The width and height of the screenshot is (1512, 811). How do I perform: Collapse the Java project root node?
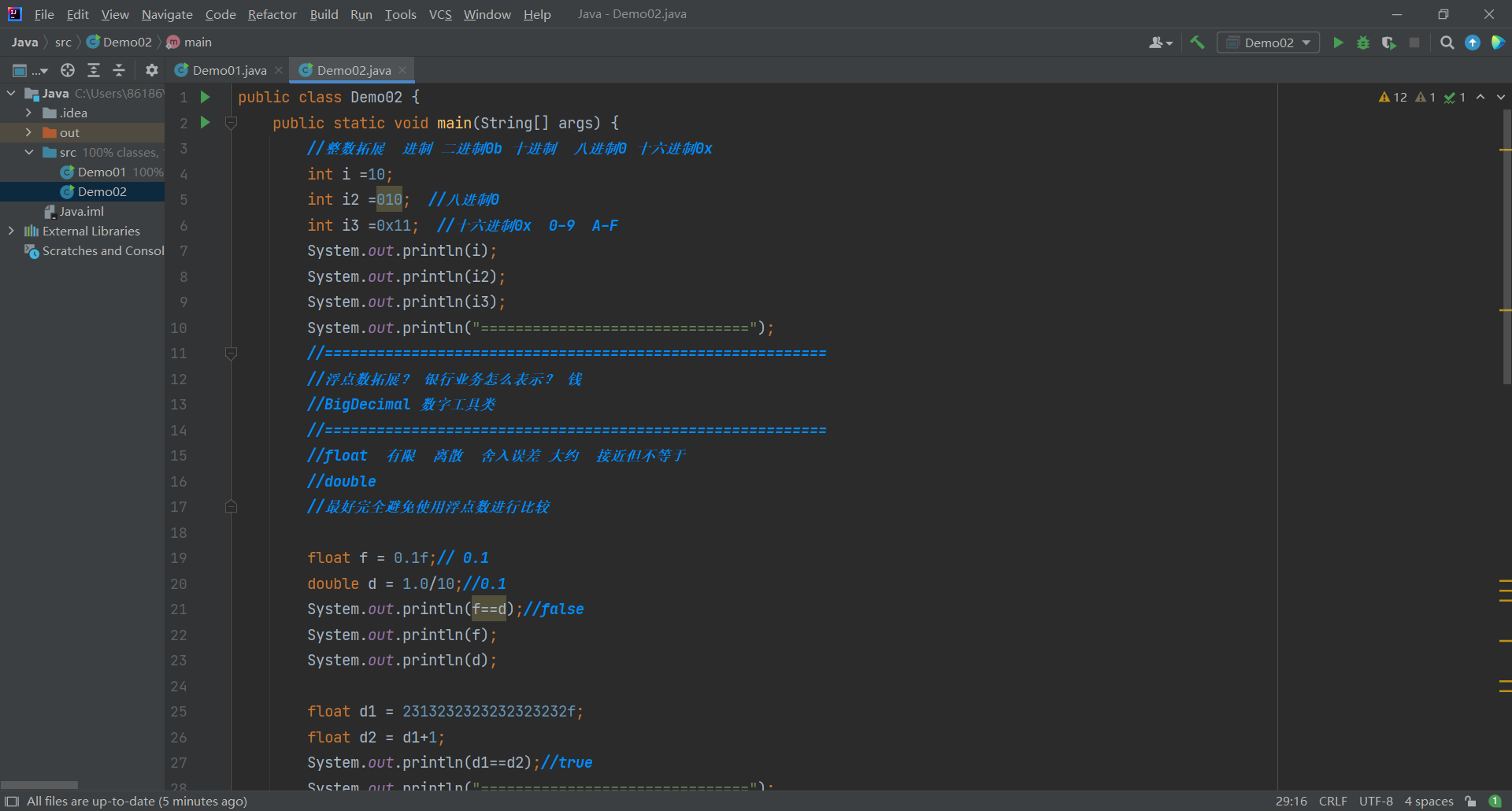click(11, 93)
